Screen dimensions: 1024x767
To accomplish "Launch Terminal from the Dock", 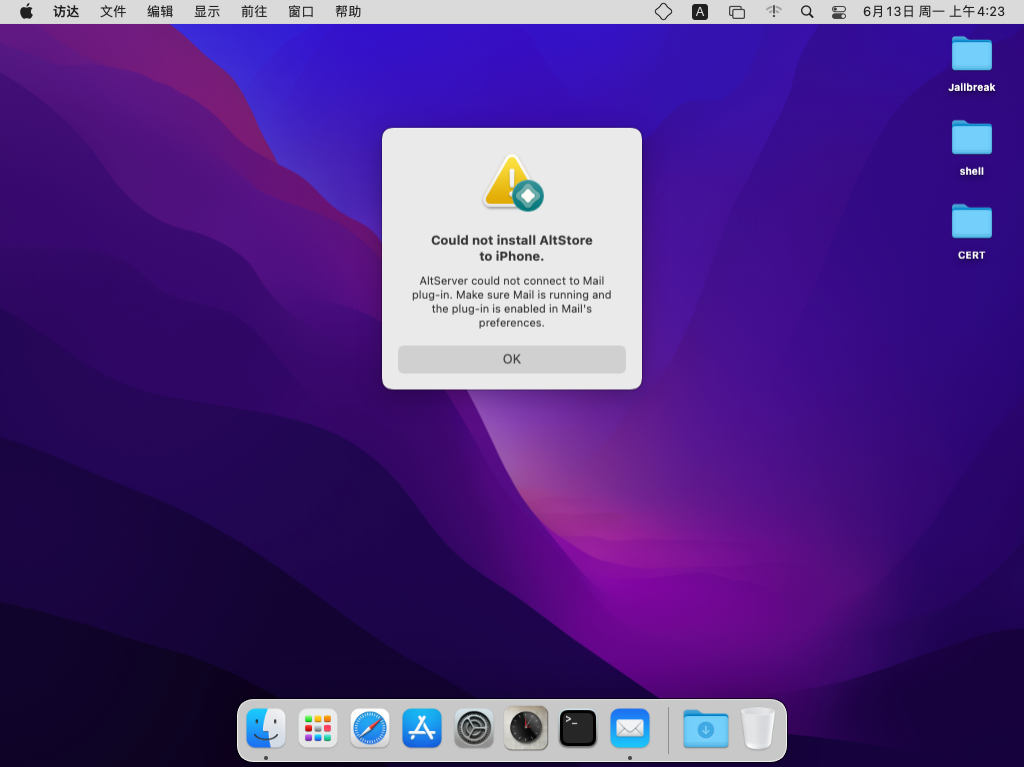I will tap(578, 728).
